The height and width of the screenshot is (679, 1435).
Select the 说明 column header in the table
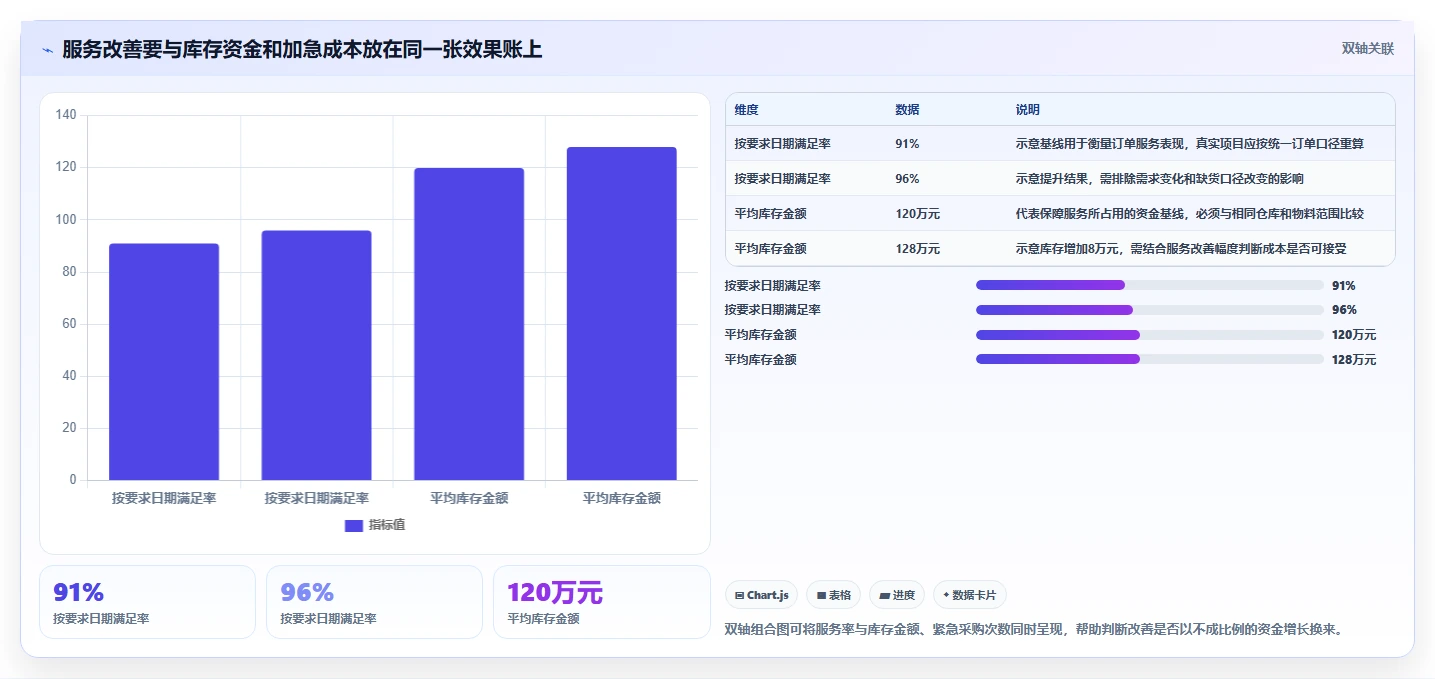tap(1027, 110)
